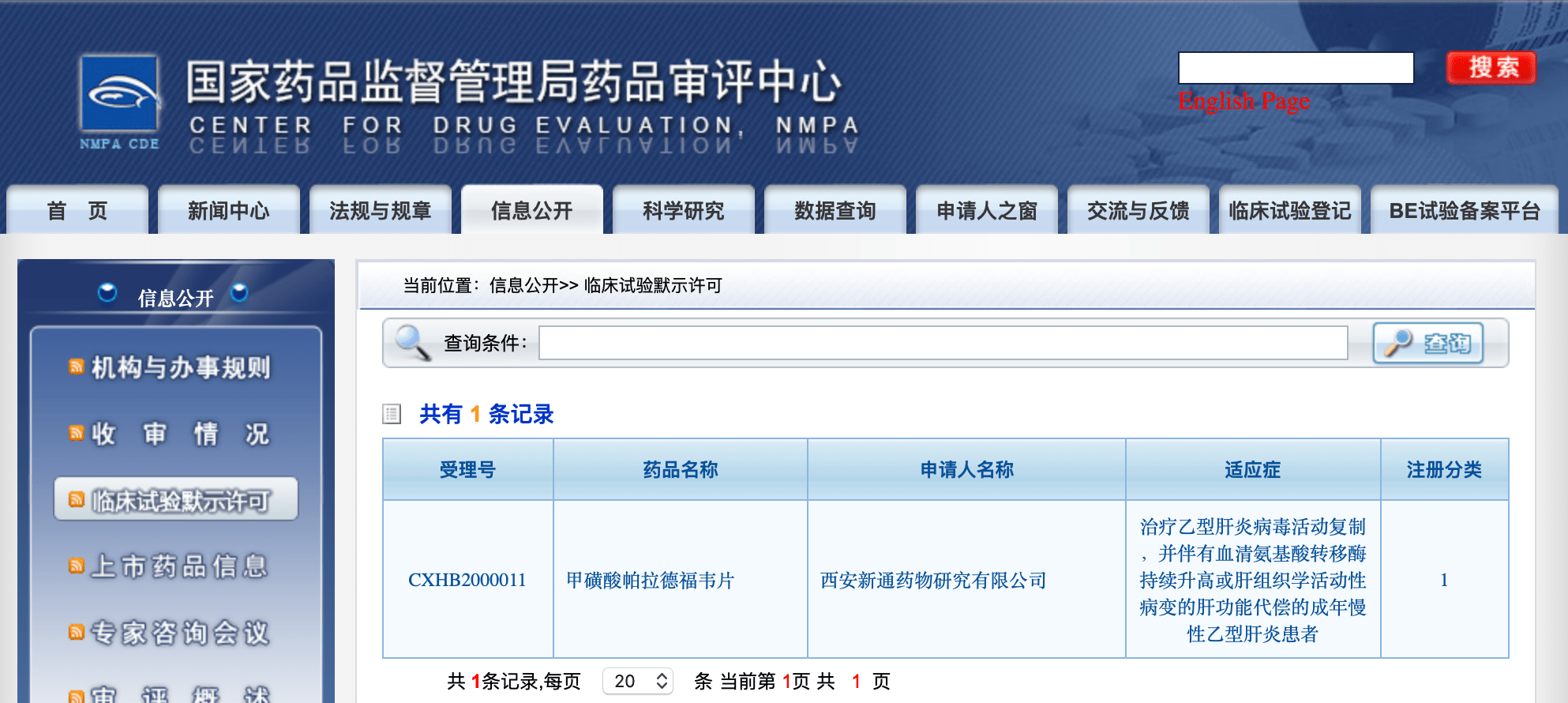Viewport: 1568px width, 703px height.
Task: Click the 共有 1 条记录 heading
Action: point(486,414)
